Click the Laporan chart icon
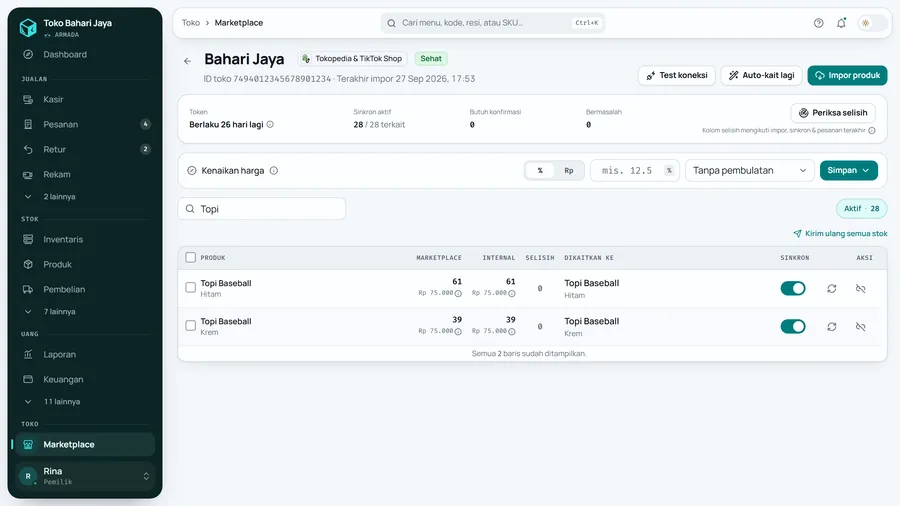The image size is (900, 506). pos(28,355)
